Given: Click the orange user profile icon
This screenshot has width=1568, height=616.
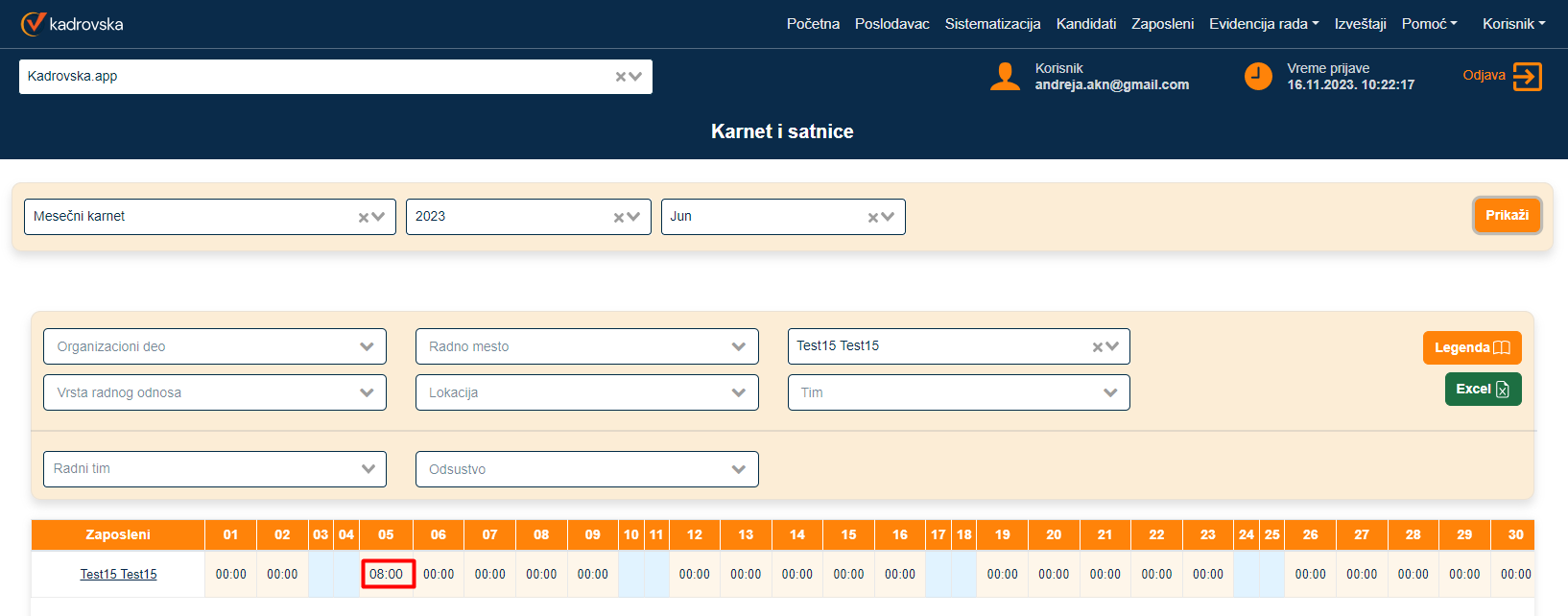Looking at the screenshot, I should [x=1005, y=77].
